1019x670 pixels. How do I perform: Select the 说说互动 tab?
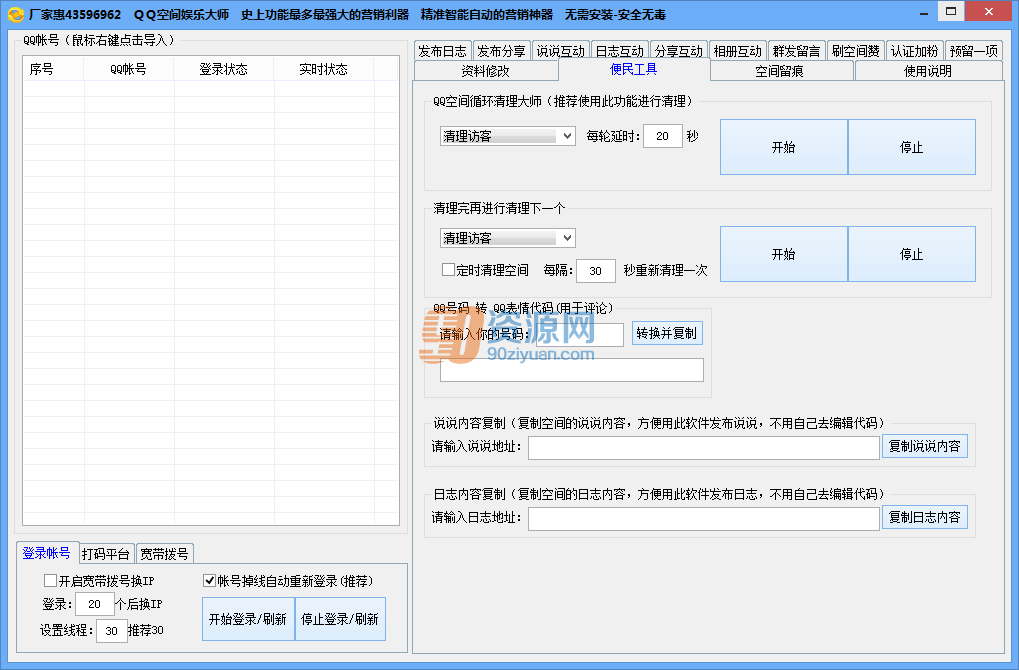(x=561, y=51)
